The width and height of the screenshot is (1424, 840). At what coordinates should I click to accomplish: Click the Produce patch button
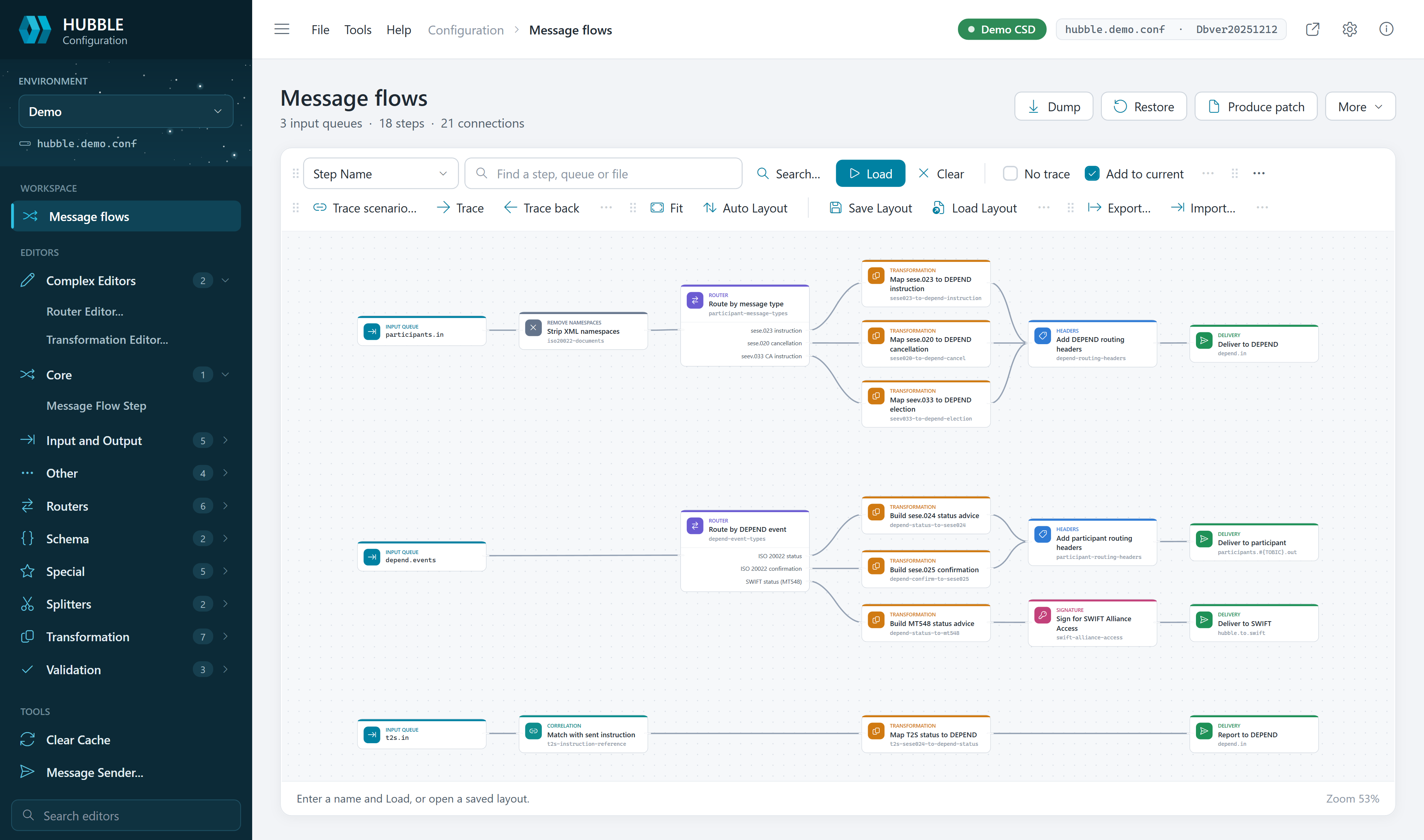[x=1255, y=106]
